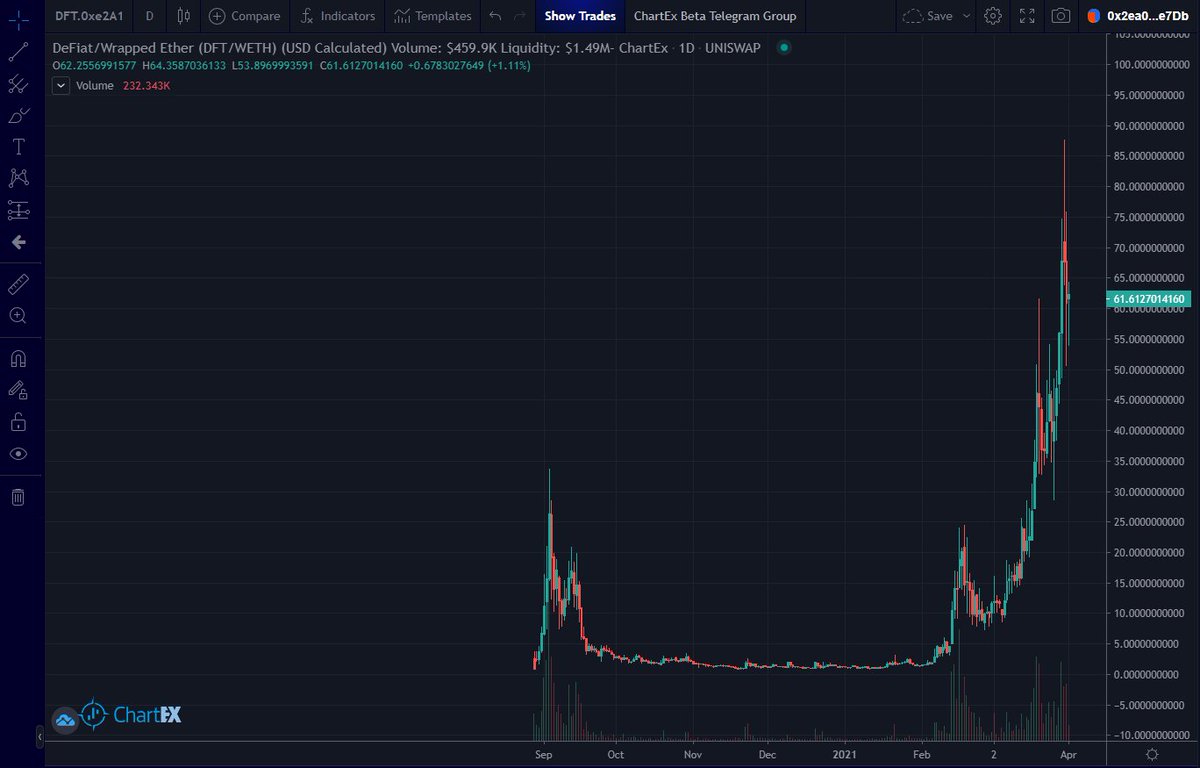Click the back arrow in left toolbar
1200x768 pixels.
[18, 242]
